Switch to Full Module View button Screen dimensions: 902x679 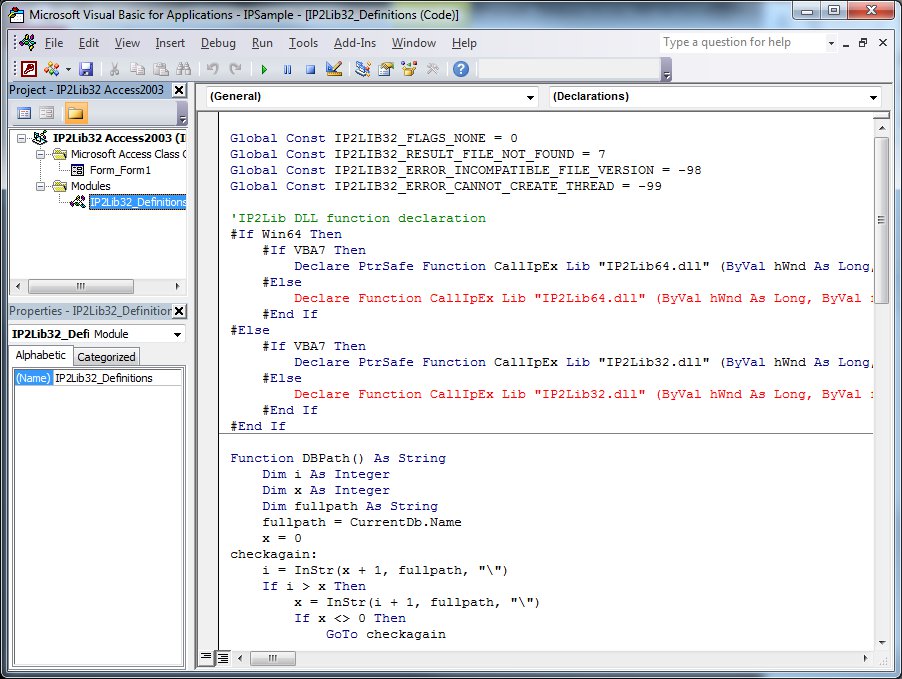click(223, 657)
